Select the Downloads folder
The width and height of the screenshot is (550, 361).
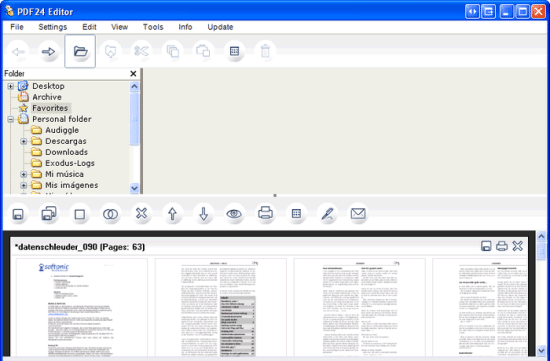click(66, 152)
